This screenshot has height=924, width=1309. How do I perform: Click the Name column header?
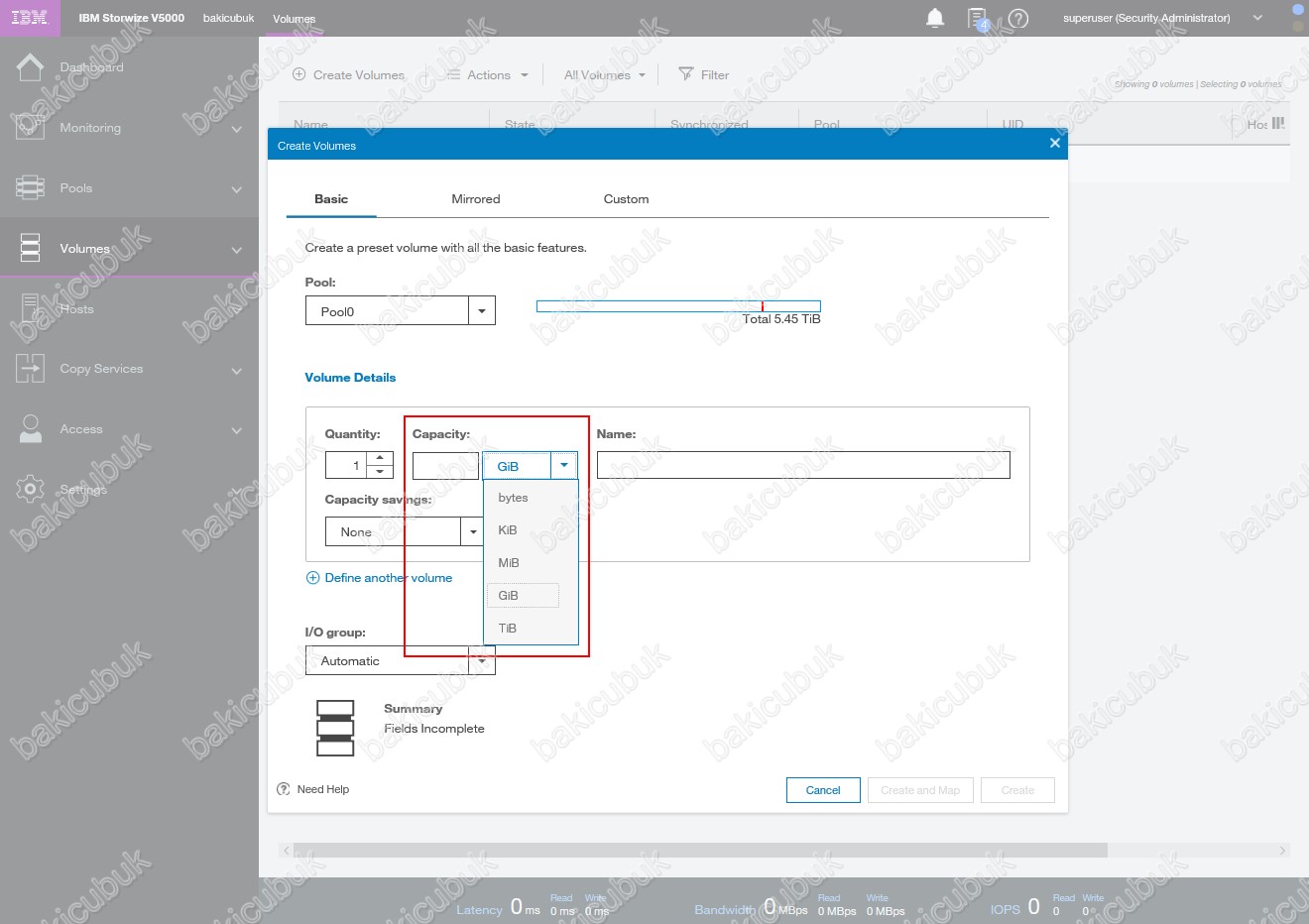(310, 124)
